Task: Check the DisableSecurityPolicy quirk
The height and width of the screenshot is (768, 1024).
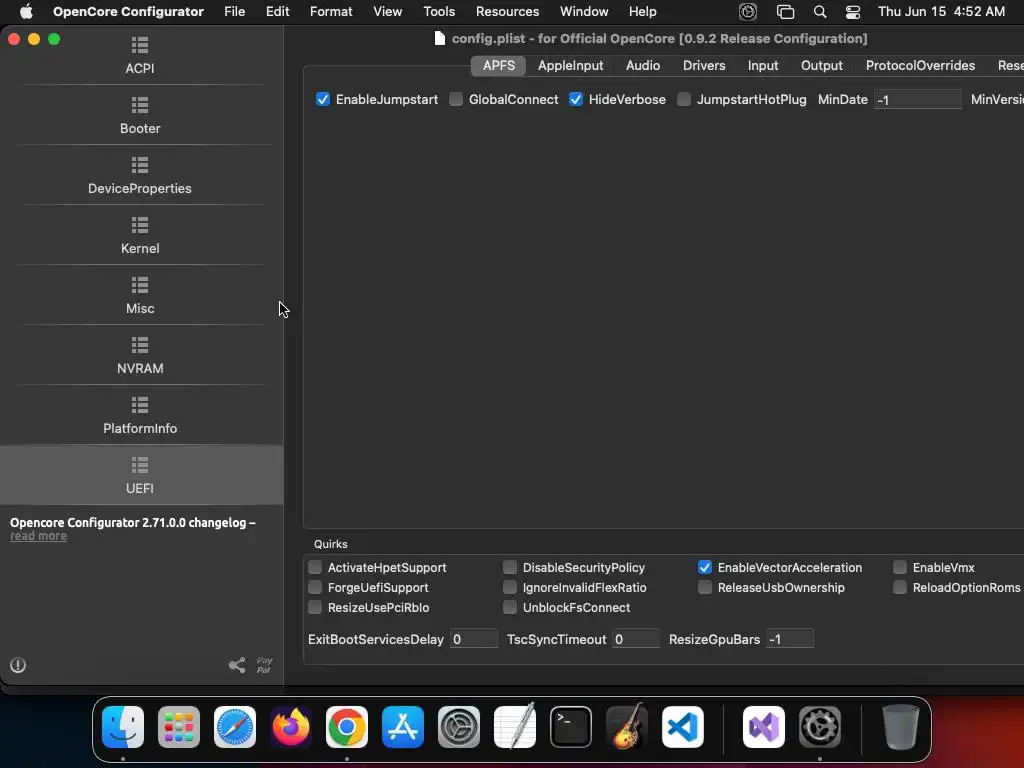Action: 510,567
